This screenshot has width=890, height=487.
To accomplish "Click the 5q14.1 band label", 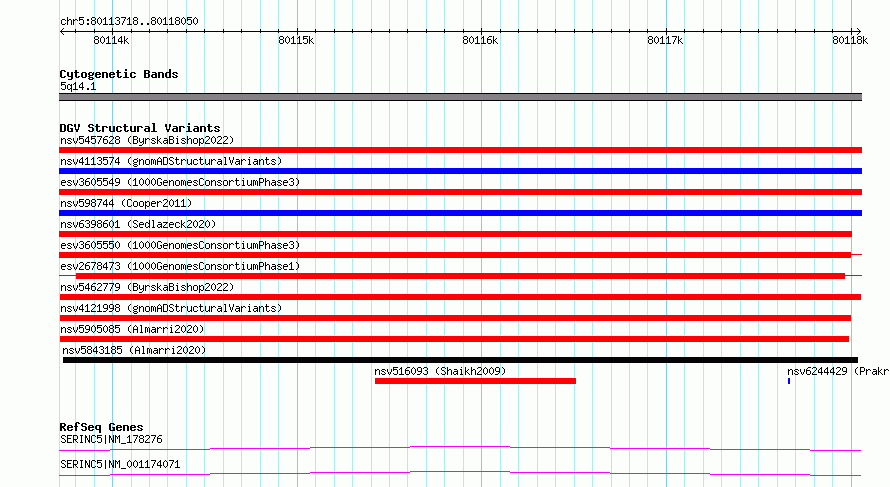I will click(x=78, y=86).
